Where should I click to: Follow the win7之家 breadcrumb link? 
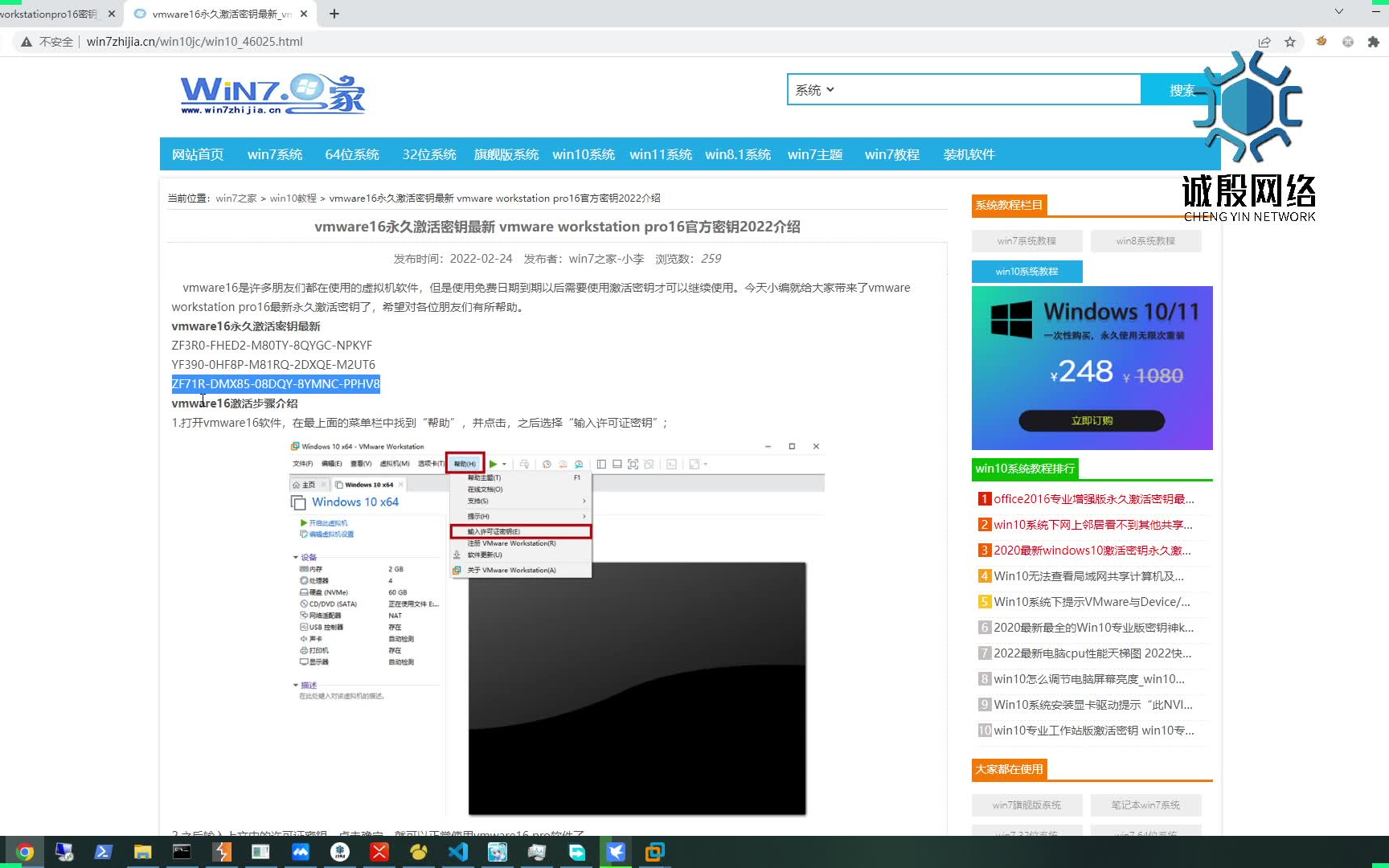(236, 198)
